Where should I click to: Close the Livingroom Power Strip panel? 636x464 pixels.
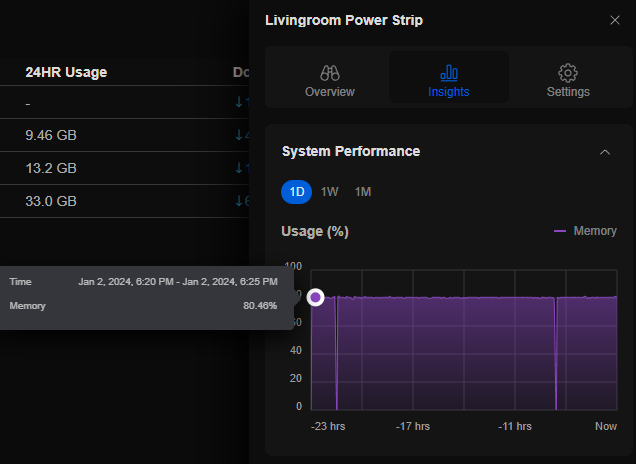tap(614, 20)
